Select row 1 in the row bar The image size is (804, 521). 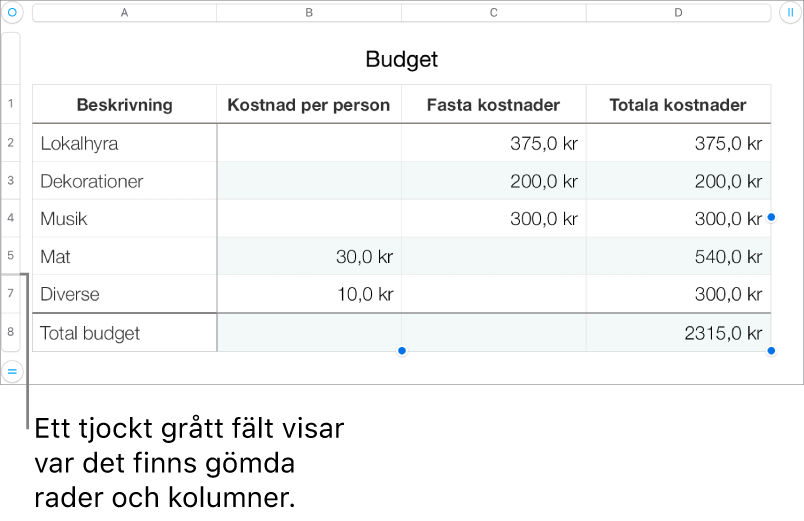click(x=11, y=104)
